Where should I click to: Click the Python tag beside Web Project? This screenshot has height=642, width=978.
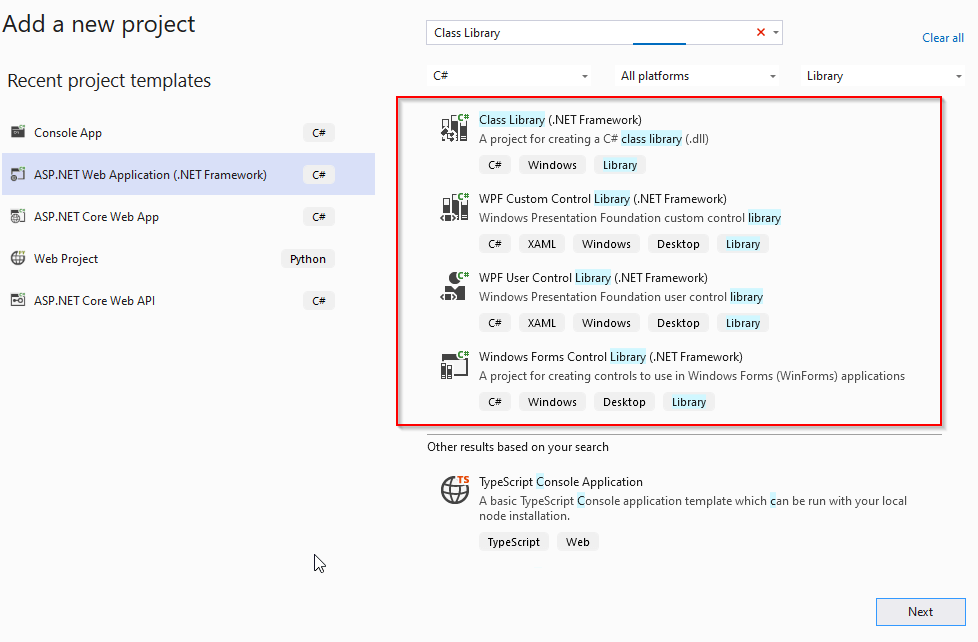click(307, 259)
